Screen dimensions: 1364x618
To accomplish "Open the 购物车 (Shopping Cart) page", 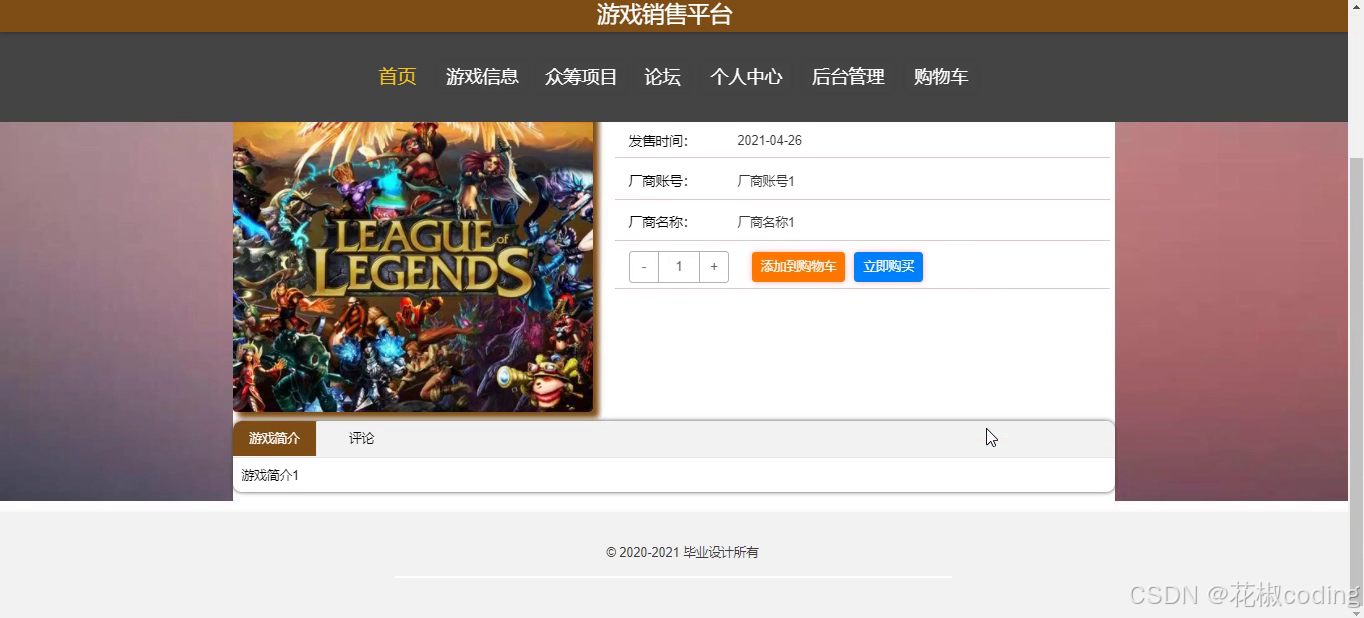I will coord(940,76).
